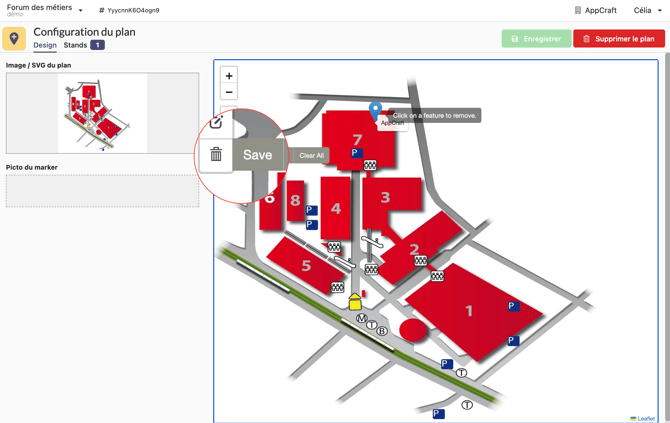Click the event ID YyycnnK6O4ogn9
Viewport: 670px width, 423px height.
[x=130, y=10]
